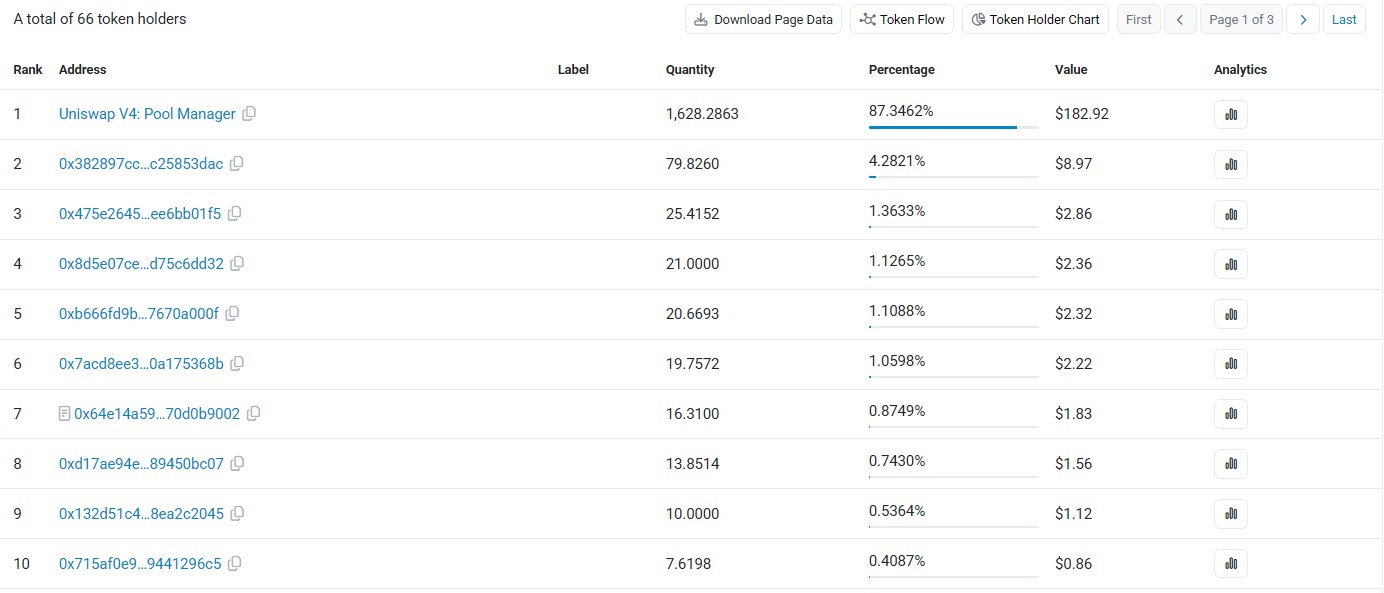
Task: Open analytics chart for rank 10 holder
Action: (1231, 564)
